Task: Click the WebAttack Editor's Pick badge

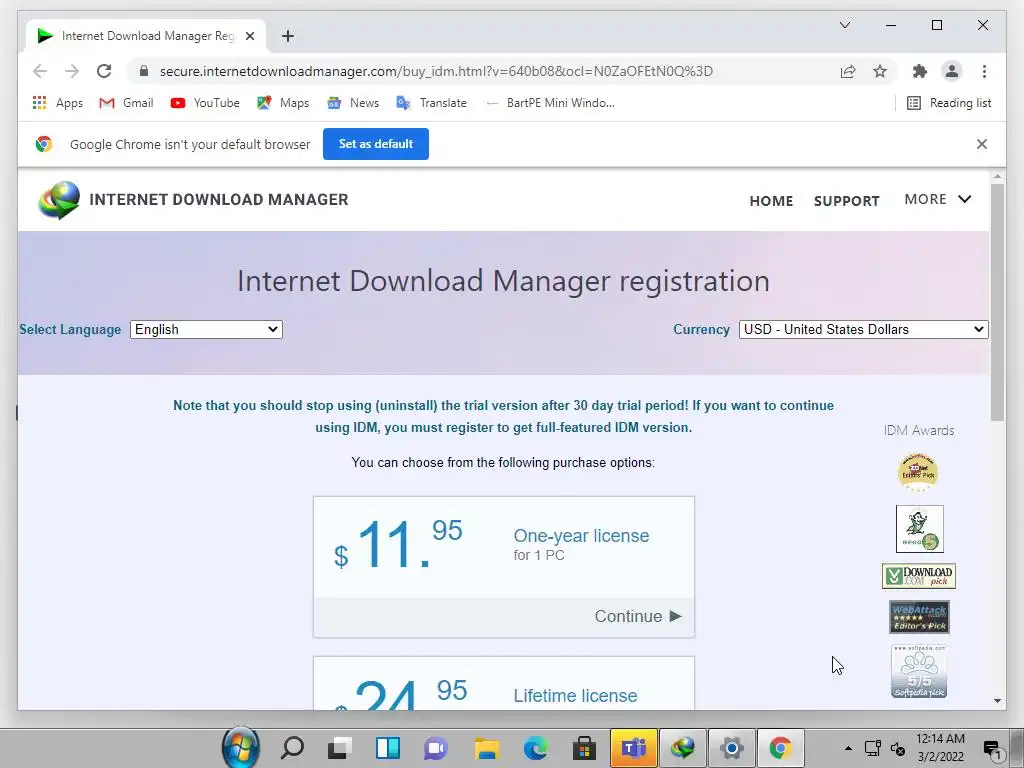Action: tap(919, 617)
